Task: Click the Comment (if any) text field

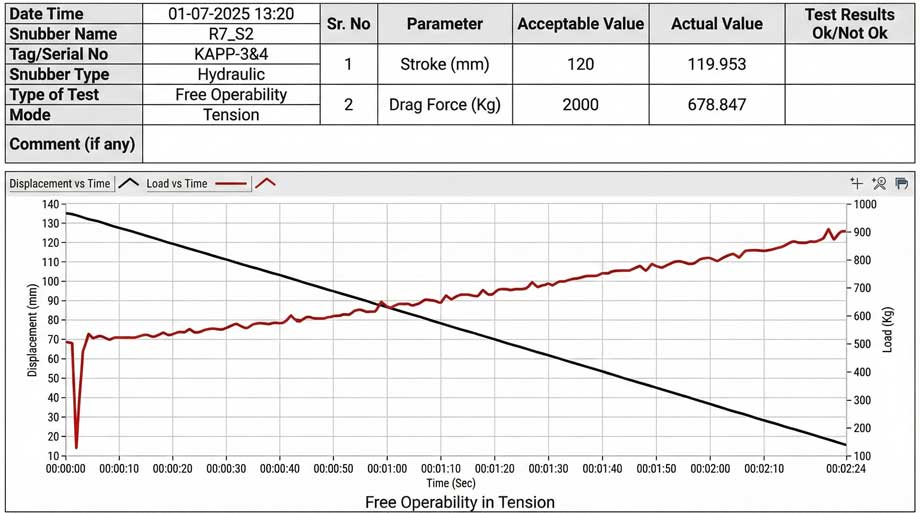Action: point(528,144)
